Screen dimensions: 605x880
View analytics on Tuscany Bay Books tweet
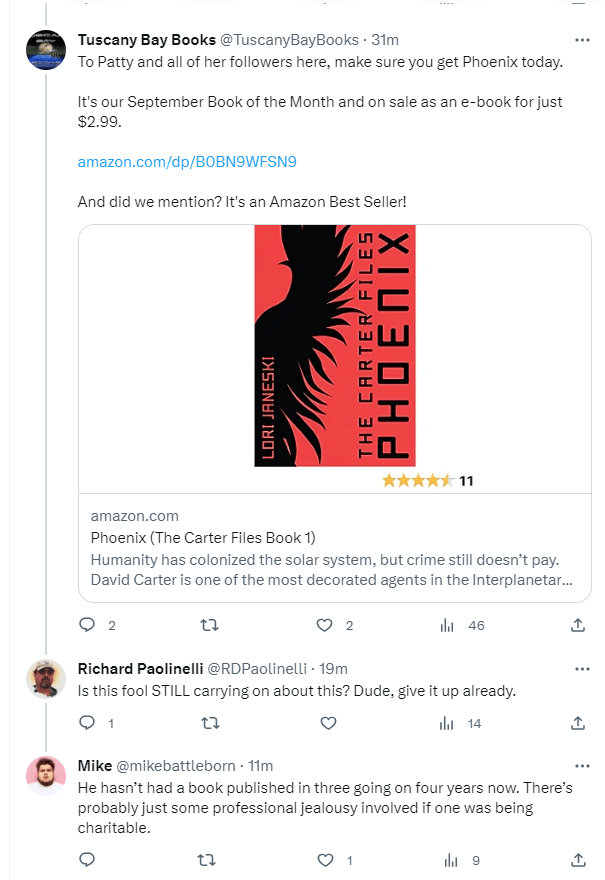(448, 625)
